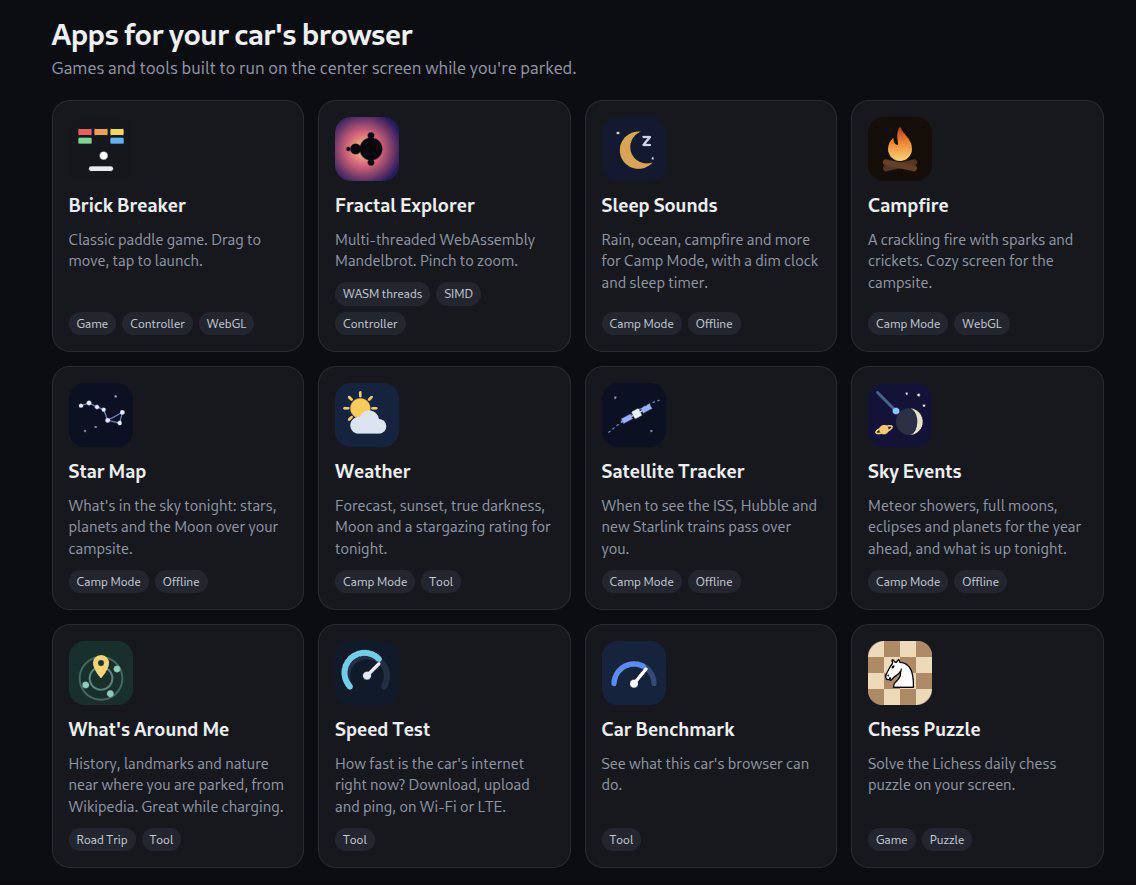This screenshot has height=885, width=1136.
Task: Click Camp Mode tag on Campfire
Action: point(908,324)
